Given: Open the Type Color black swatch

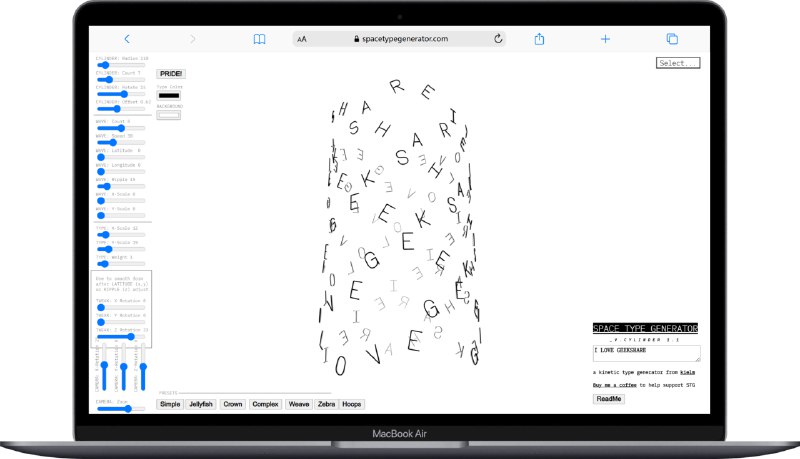Looking at the screenshot, I should (x=169, y=96).
